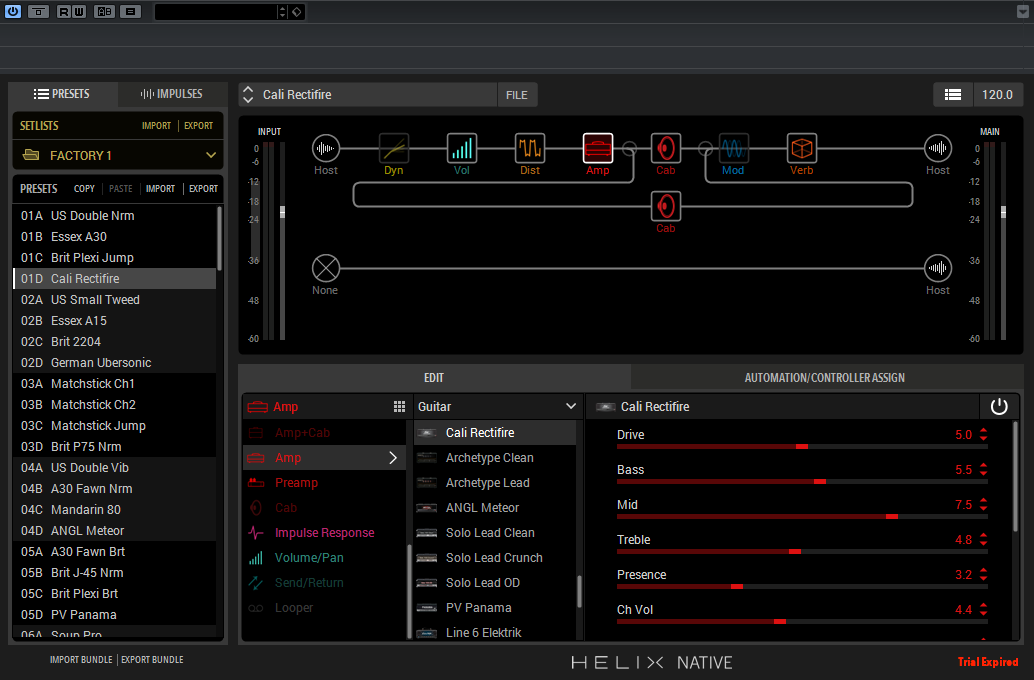The width and height of the screenshot is (1034, 680).
Task: Click the R read automation button
Action: pyautogui.click(x=63, y=11)
